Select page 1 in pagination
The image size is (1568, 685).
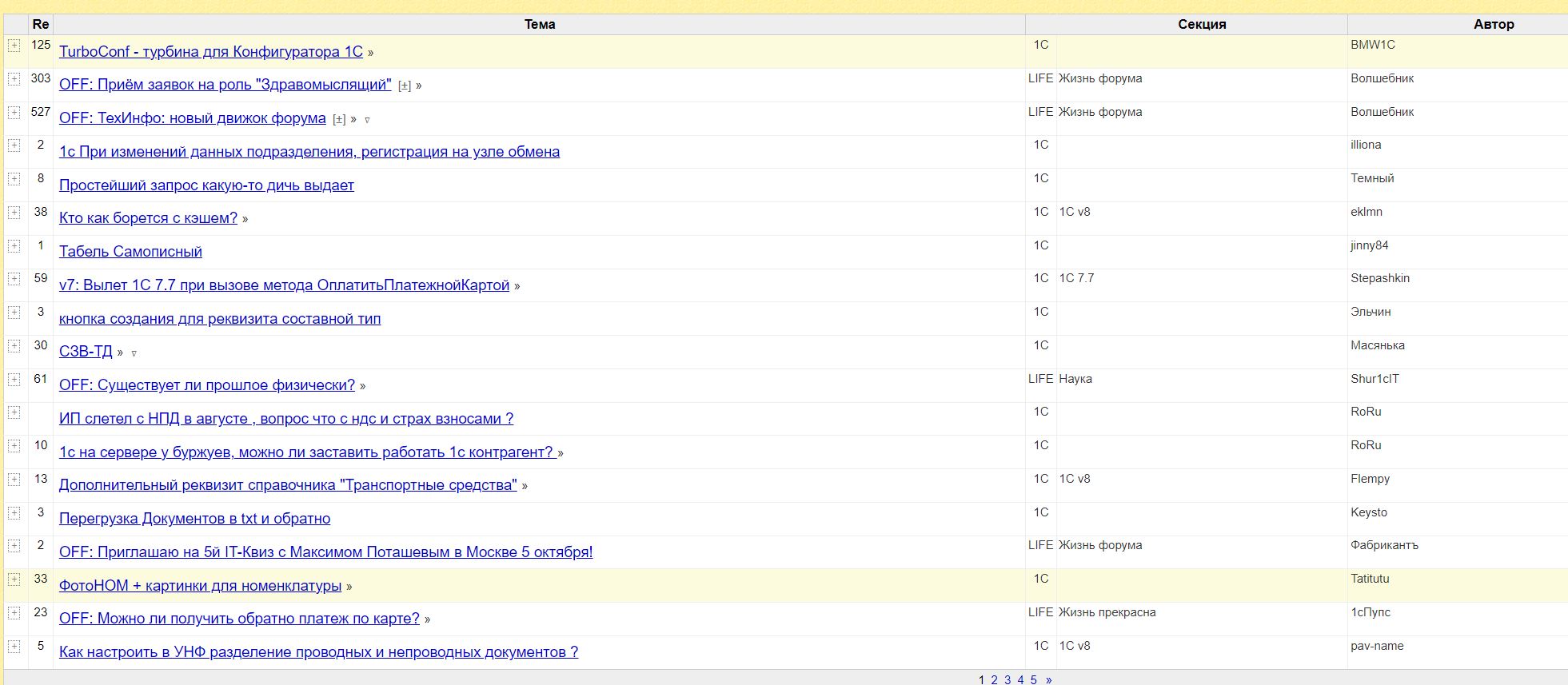click(982, 679)
